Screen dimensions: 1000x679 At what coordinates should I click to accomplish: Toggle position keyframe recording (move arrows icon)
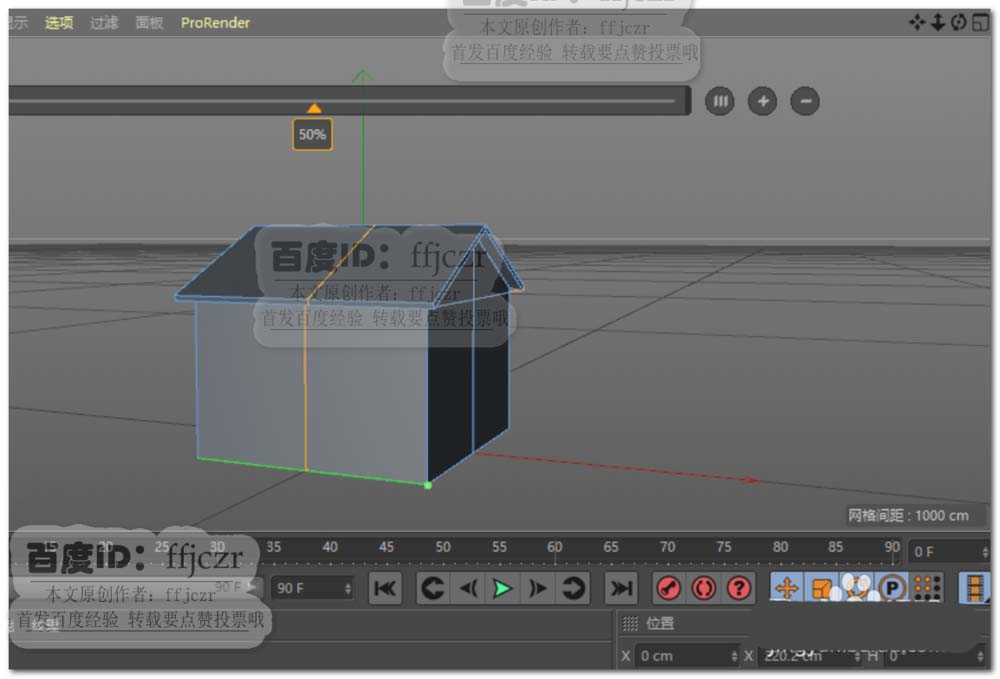coord(787,588)
